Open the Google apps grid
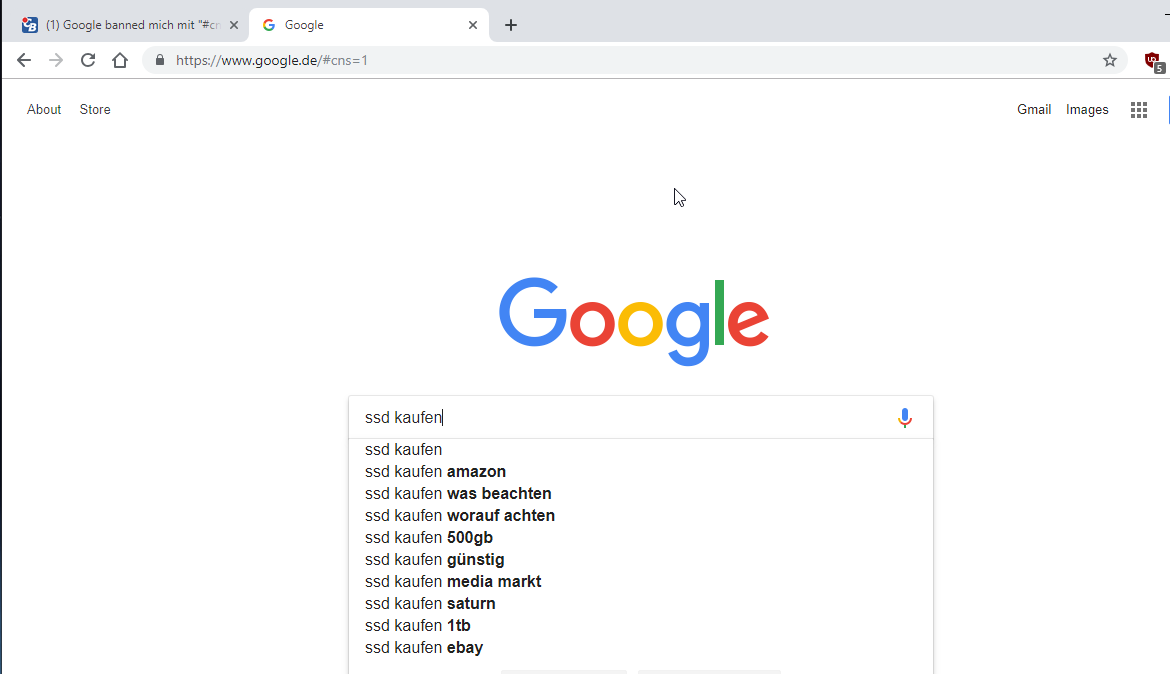1170x674 pixels. coord(1138,109)
